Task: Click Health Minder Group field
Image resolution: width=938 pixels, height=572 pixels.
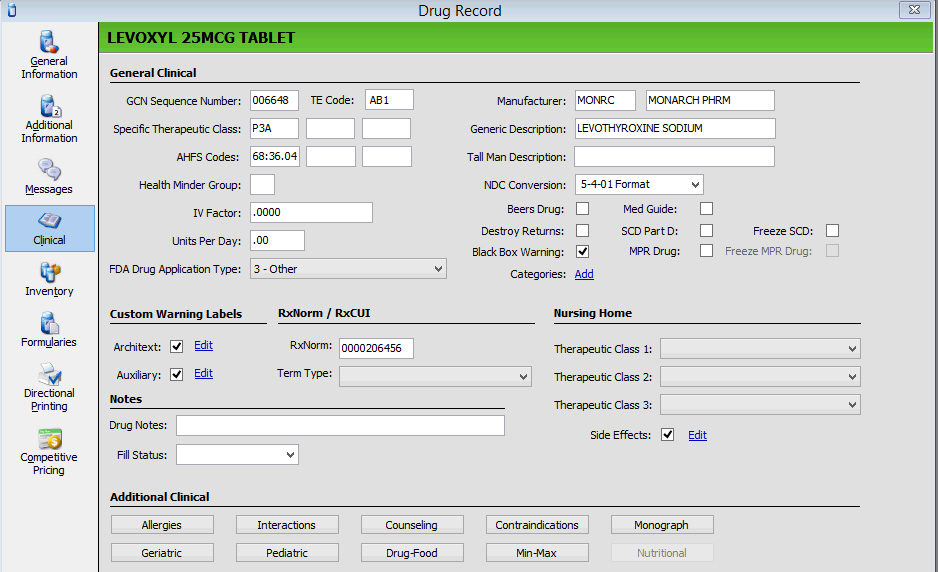Action: point(262,184)
